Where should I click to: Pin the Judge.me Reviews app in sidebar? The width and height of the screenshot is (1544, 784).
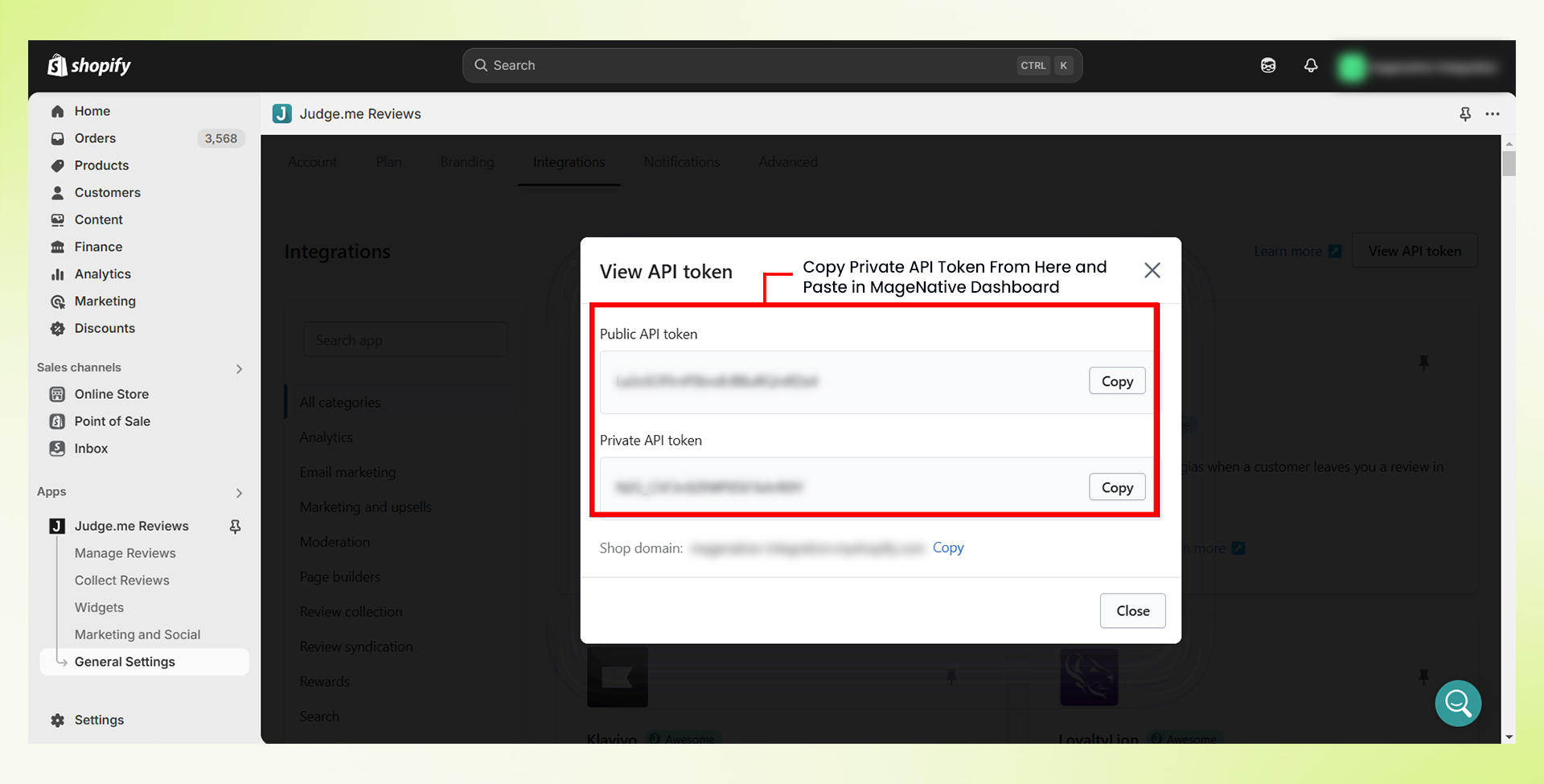tap(235, 526)
